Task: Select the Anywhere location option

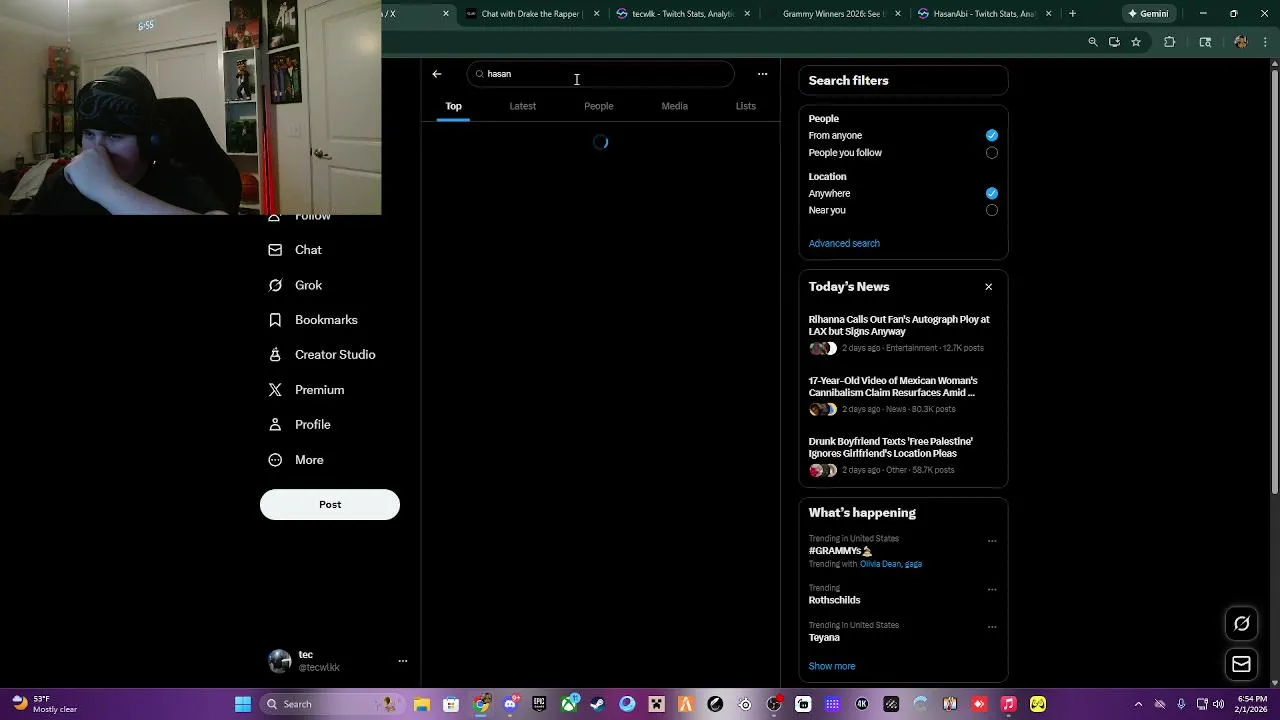Action: (991, 193)
